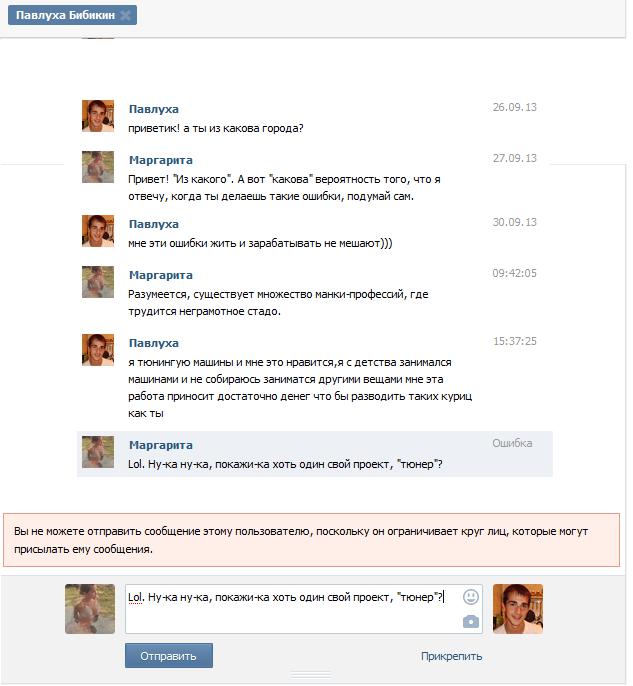The image size is (633, 686).
Task: Click the 26.09.13 date stamp
Action: pyautogui.click(x=514, y=107)
